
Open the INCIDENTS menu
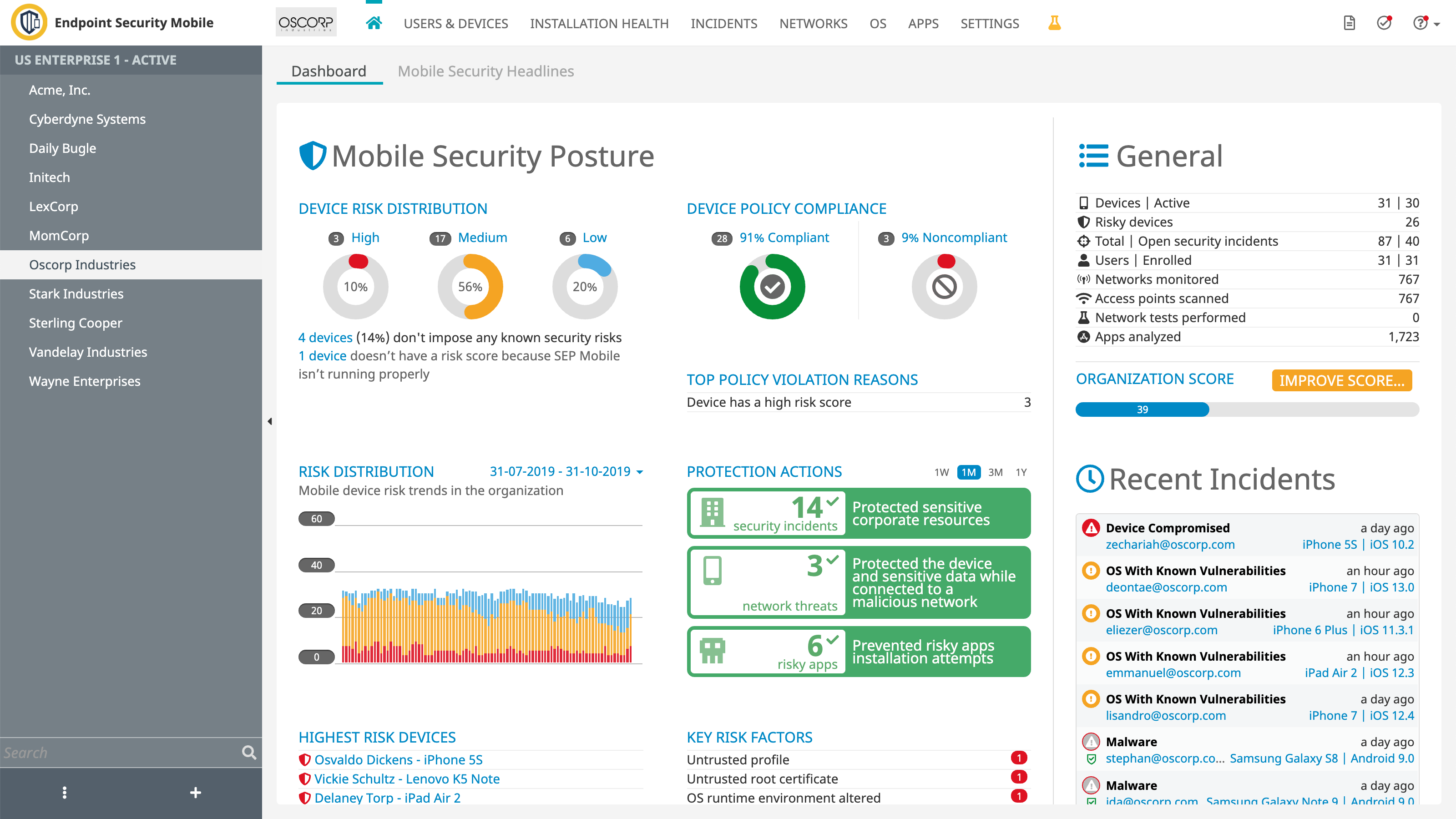point(723,23)
